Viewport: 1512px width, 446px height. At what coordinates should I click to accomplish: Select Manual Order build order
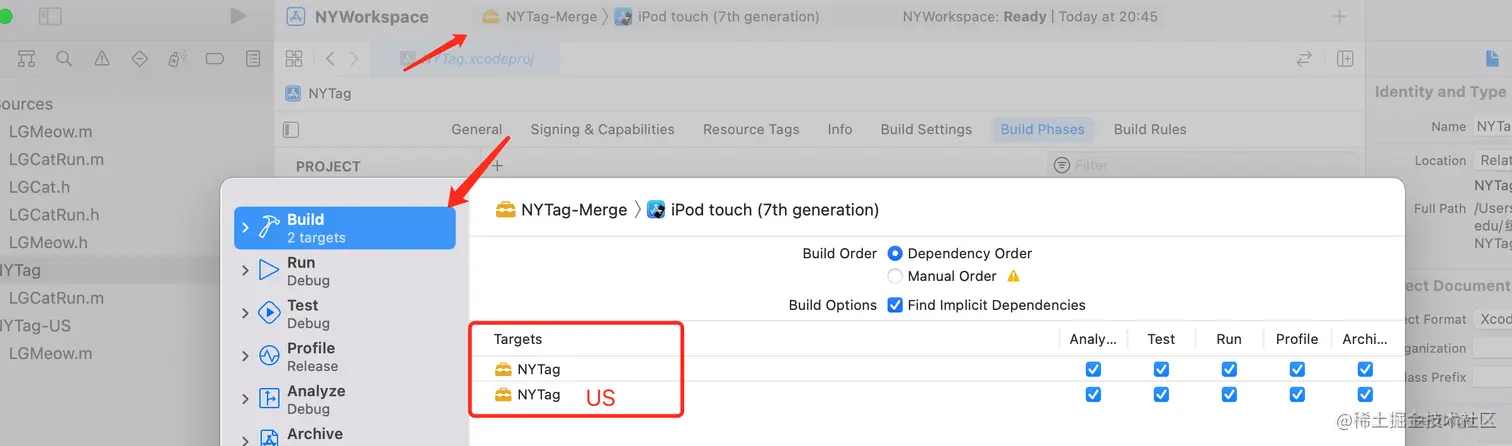(895, 276)
